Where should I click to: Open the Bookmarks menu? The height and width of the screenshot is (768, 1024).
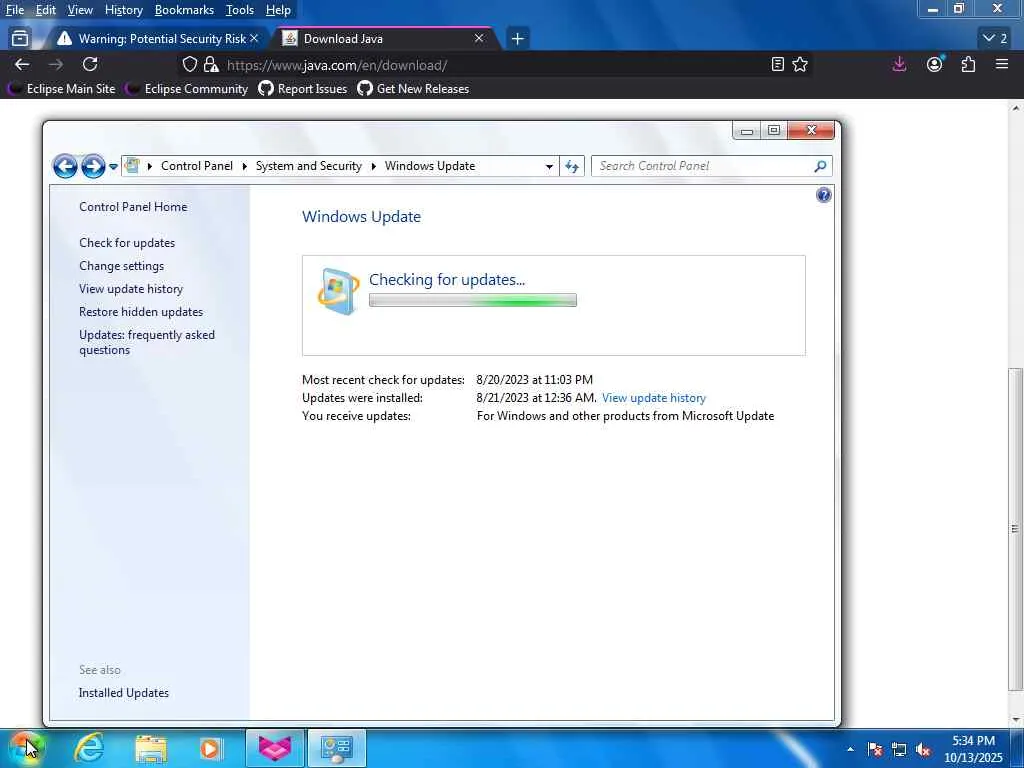[184, 10]
